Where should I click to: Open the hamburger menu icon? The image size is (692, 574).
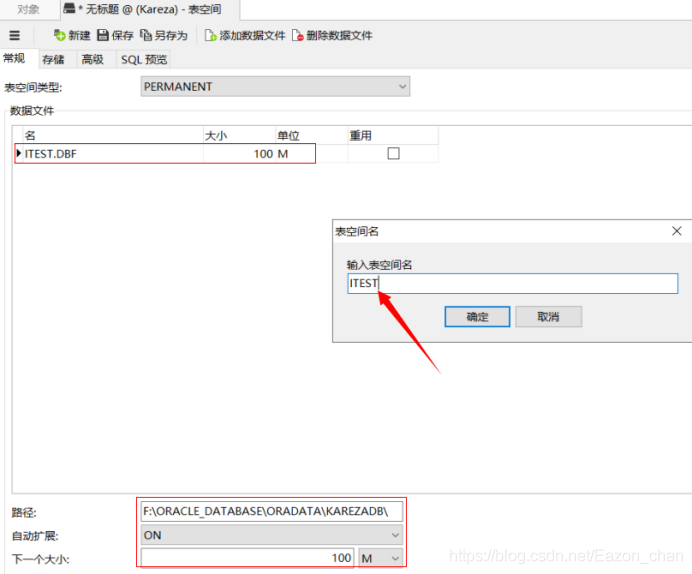point(14,35)
